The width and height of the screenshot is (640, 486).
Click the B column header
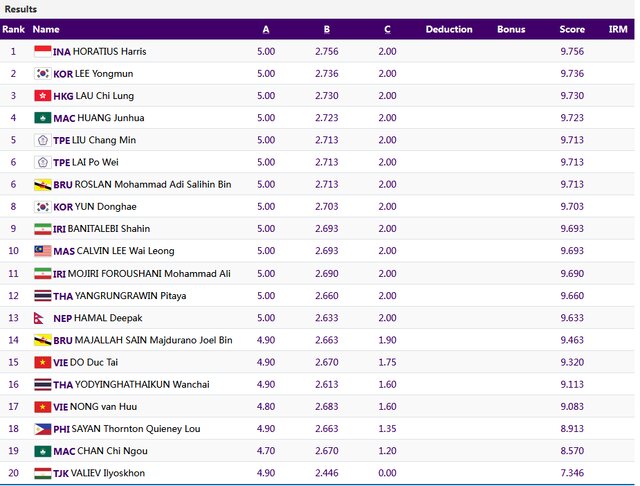[326, 29]
